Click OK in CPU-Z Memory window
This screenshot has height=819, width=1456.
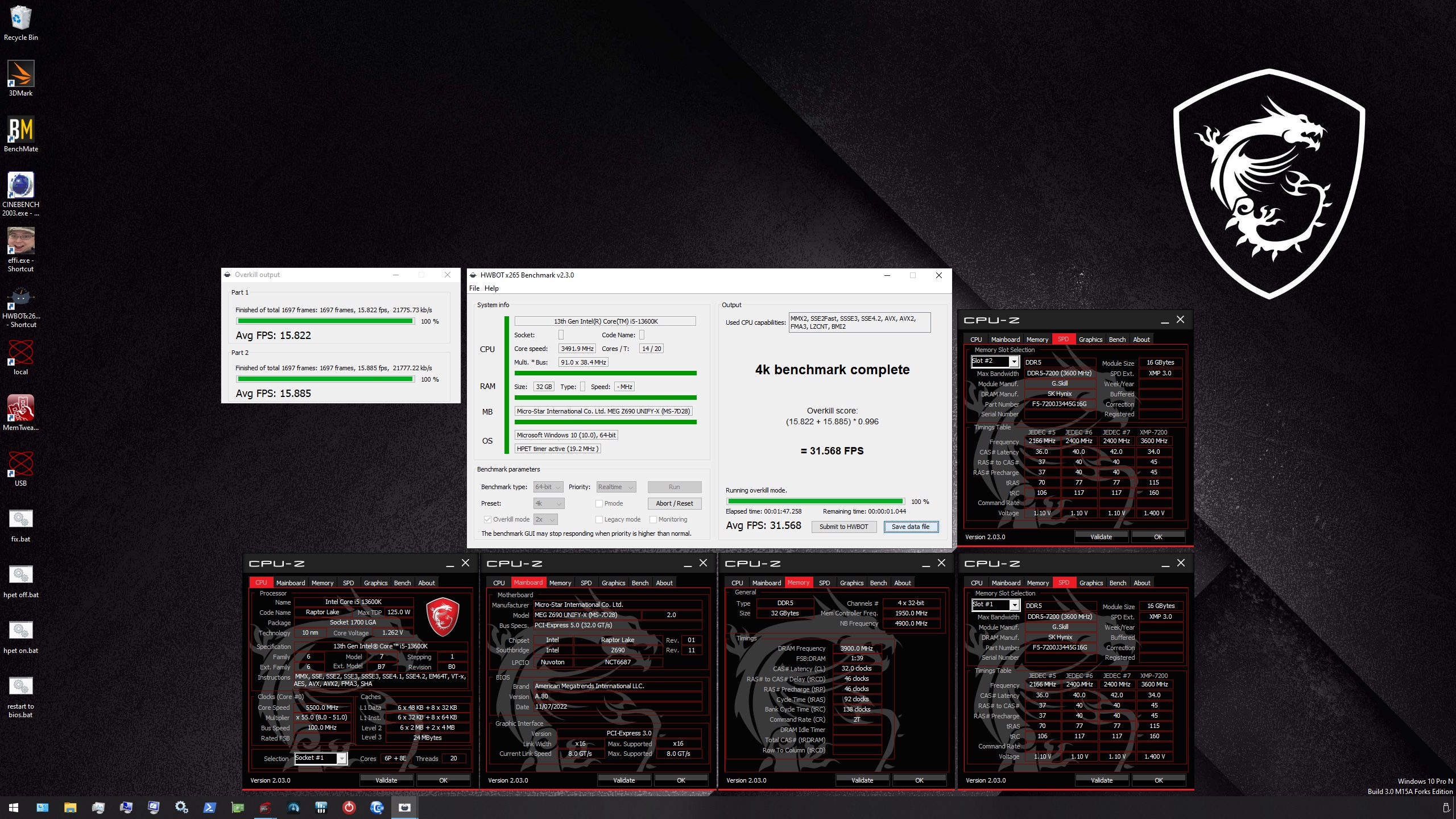pyautogui.click(x=919, y=780)
